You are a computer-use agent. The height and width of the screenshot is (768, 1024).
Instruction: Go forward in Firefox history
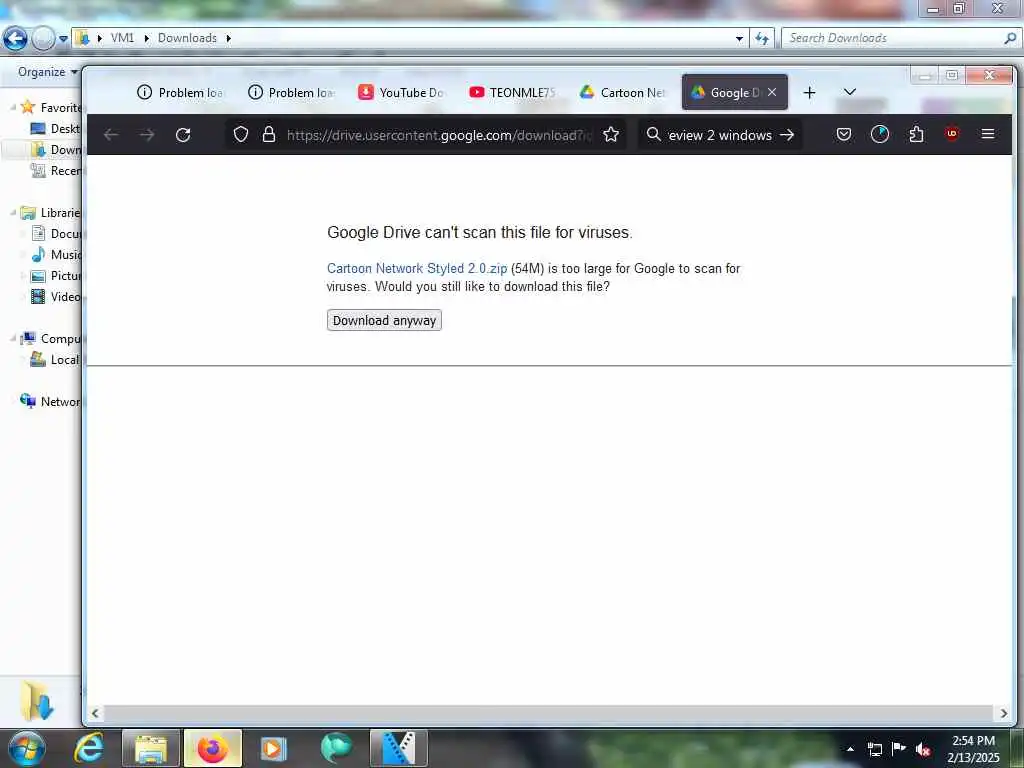147,135
